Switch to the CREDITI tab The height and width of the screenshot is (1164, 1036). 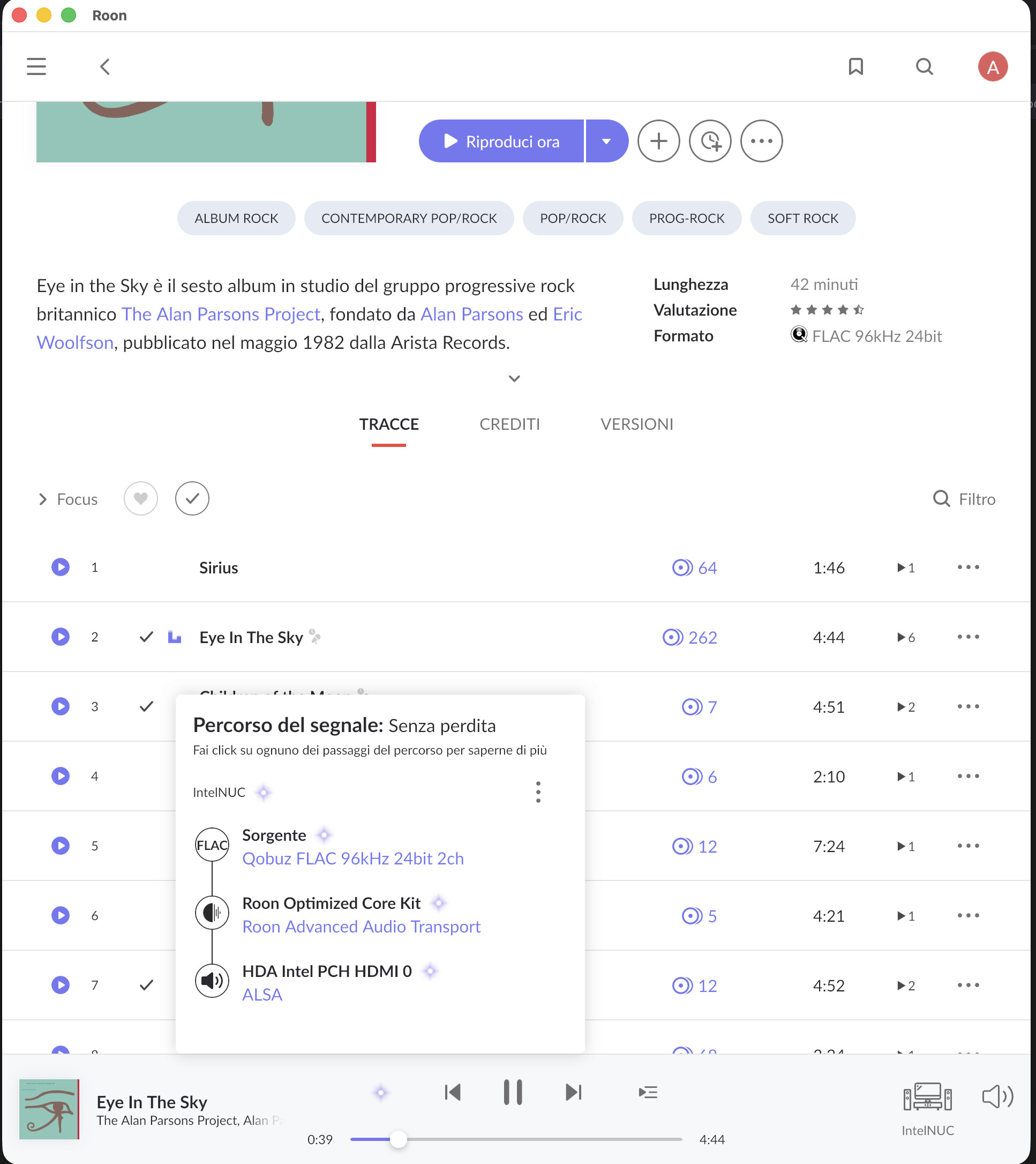click(x=509, y=424)
